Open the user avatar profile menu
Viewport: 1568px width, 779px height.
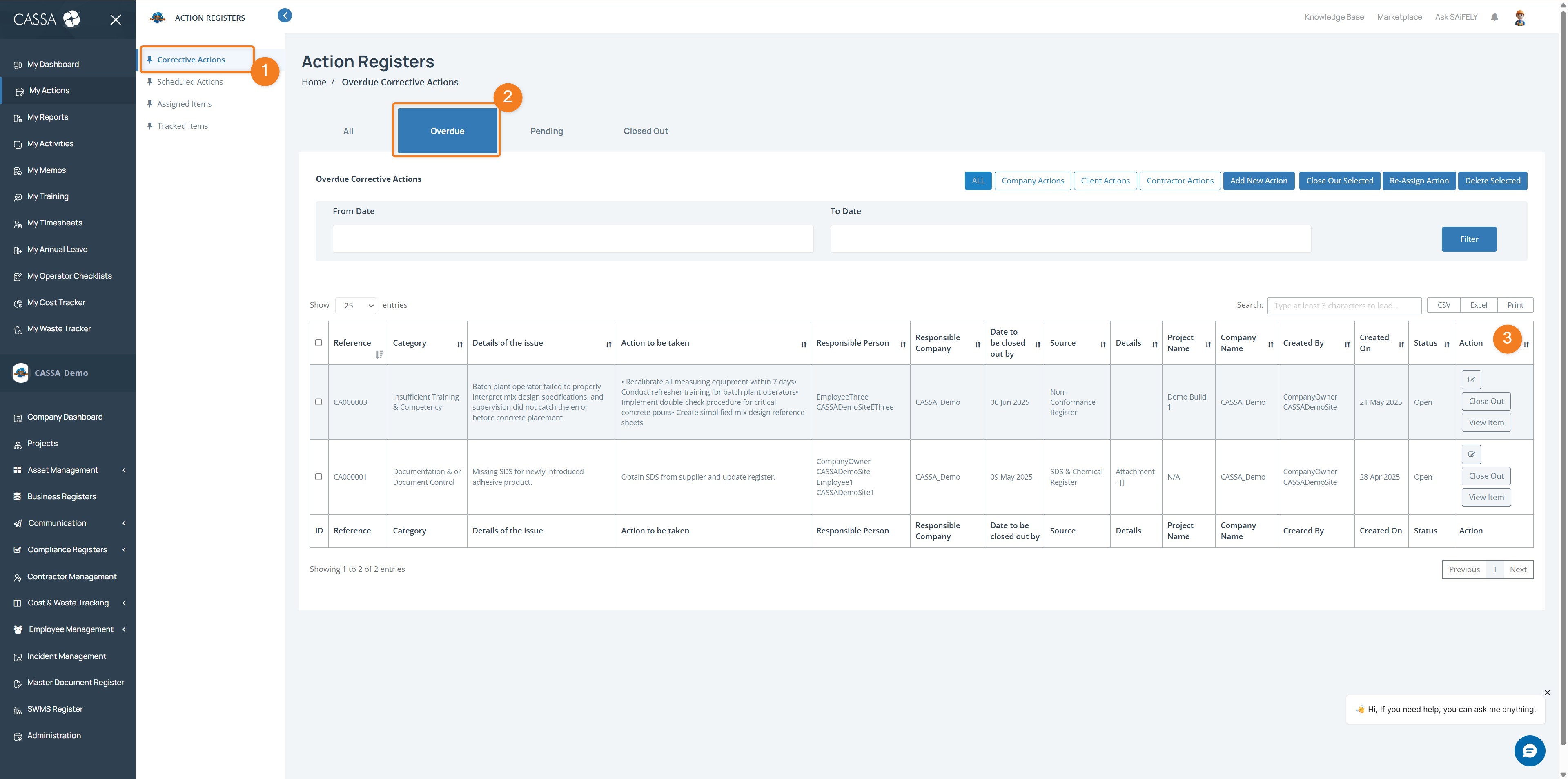click(1520, 18)
